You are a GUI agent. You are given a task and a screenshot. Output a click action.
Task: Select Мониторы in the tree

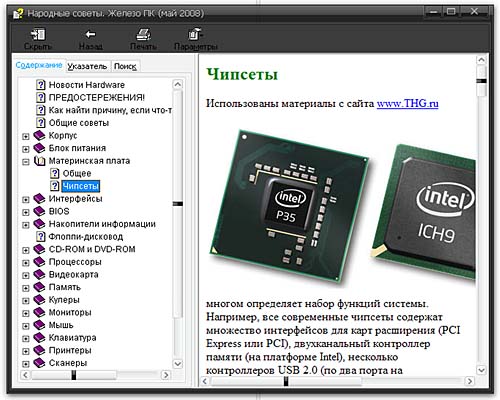click(x=70, y=313)
